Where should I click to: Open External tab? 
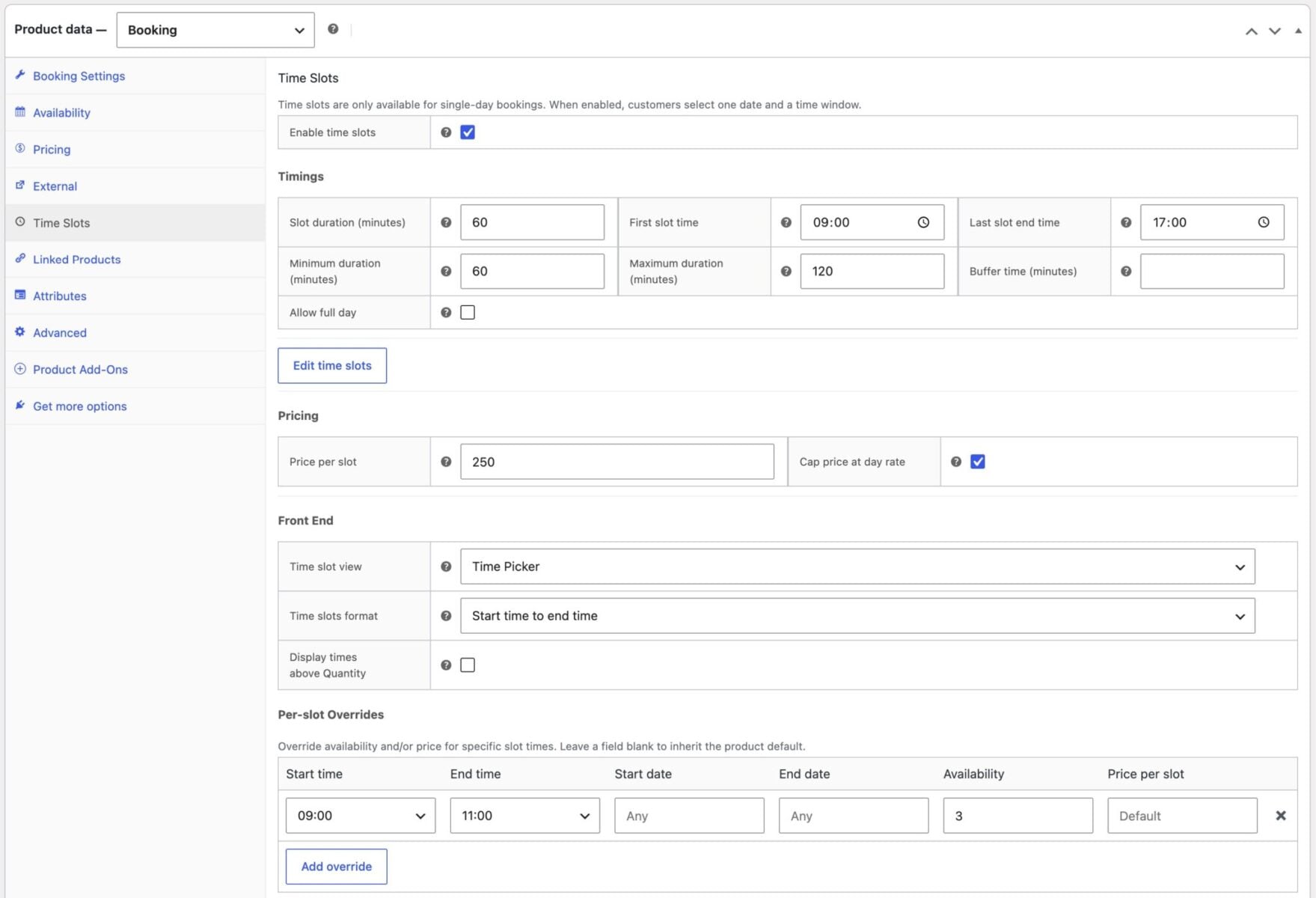[135, 186]
